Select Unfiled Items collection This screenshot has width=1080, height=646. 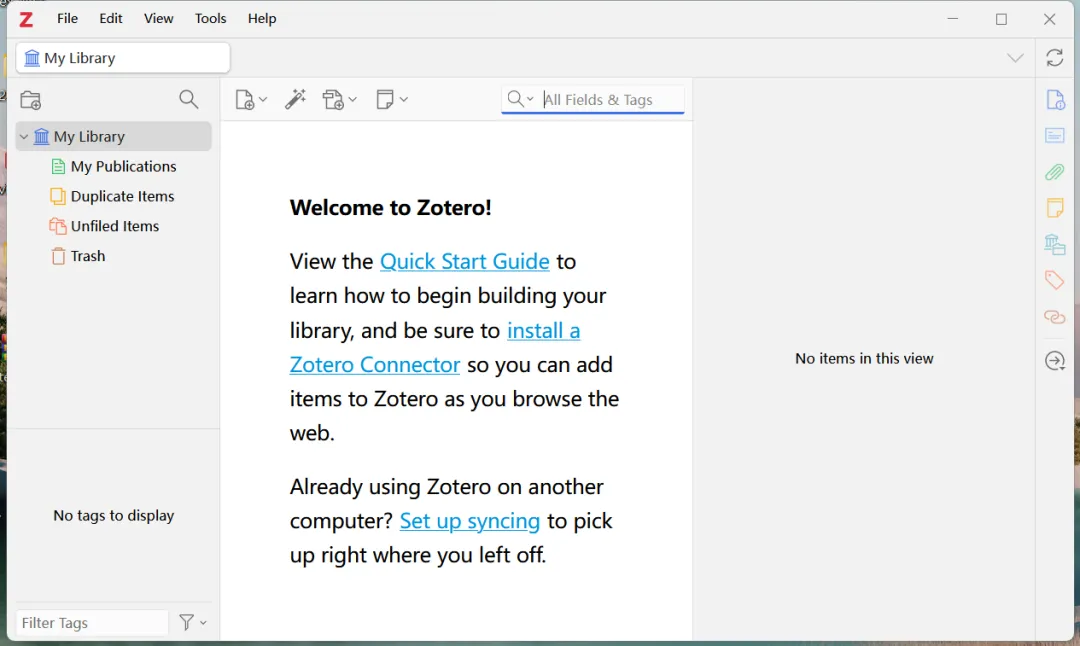pyautogui.click(x=114, y=226)
